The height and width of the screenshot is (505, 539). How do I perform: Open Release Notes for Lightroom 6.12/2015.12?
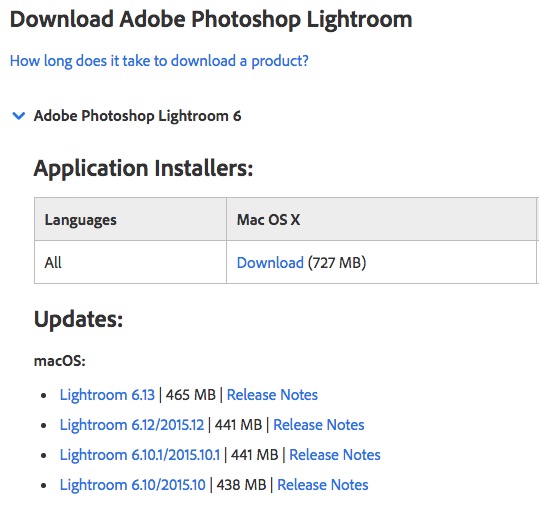click(x=319, y=425)
